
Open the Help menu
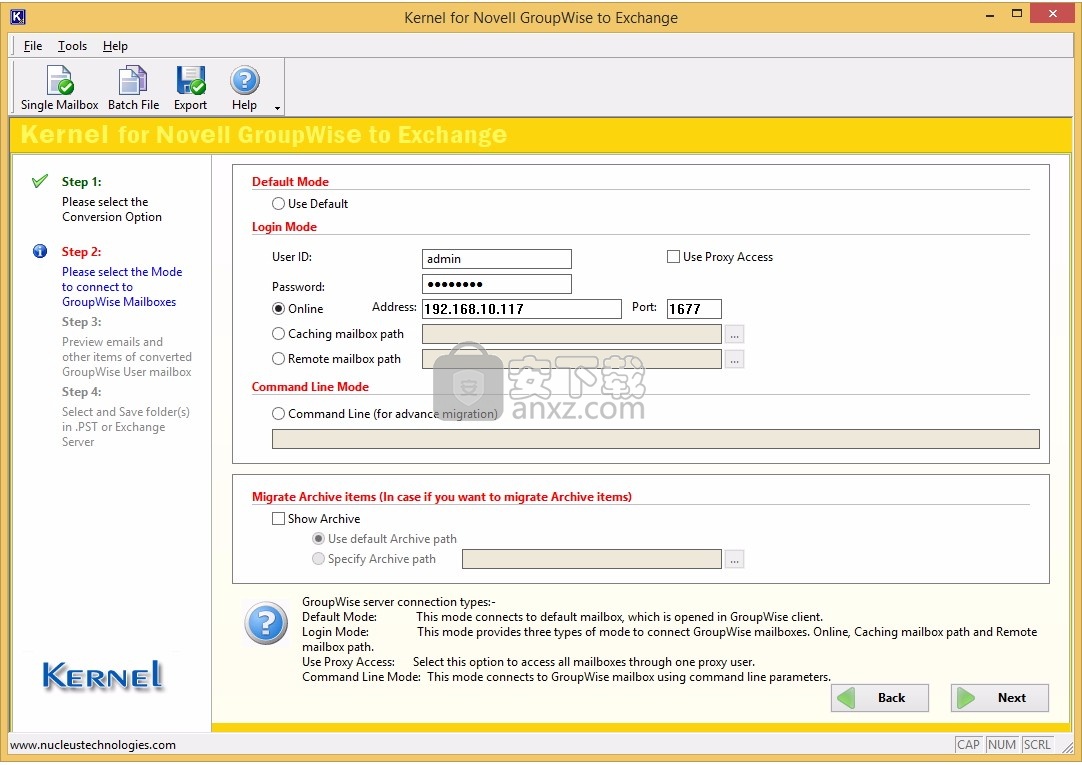[x=115, y=46]
